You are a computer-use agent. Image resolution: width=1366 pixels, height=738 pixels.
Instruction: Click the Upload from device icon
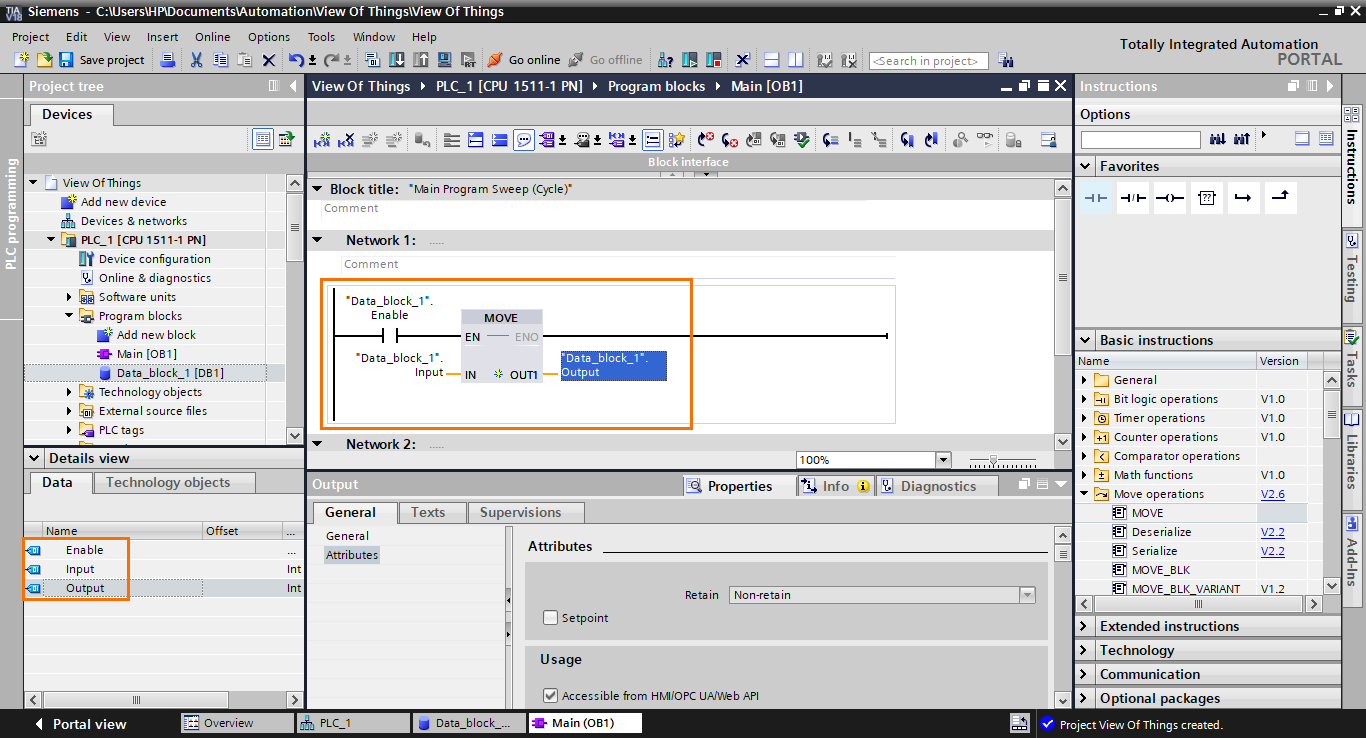click(x=420, y=60)
